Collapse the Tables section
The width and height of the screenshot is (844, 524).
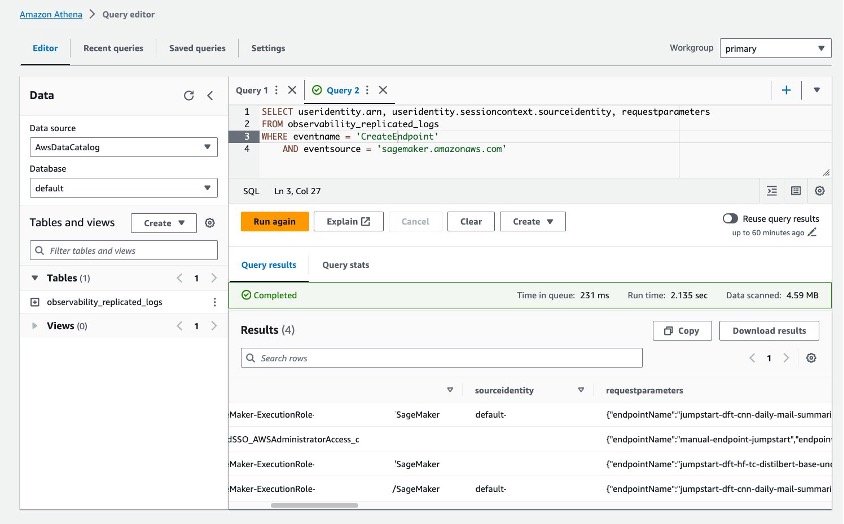34,278
